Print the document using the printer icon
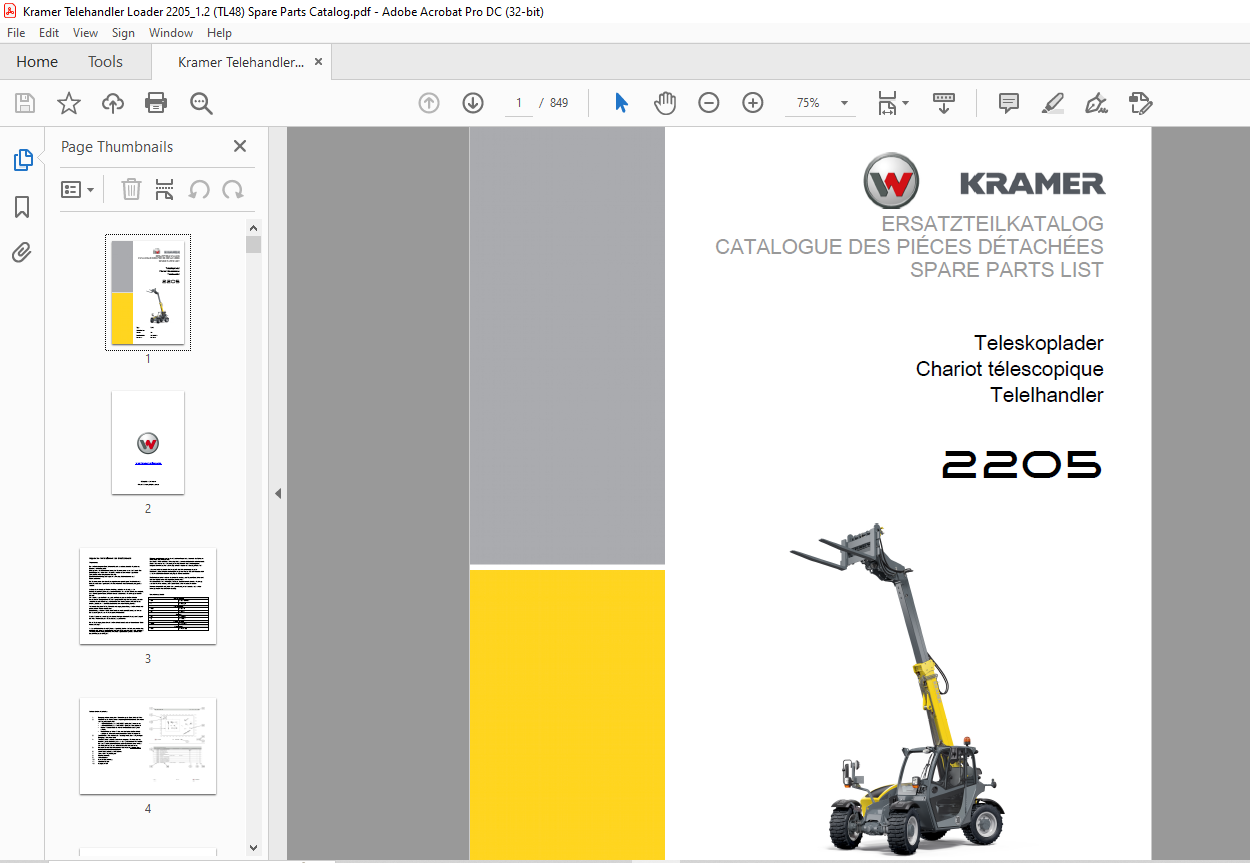This screenshot has width=1250, height=863. (x=156, y=103)
